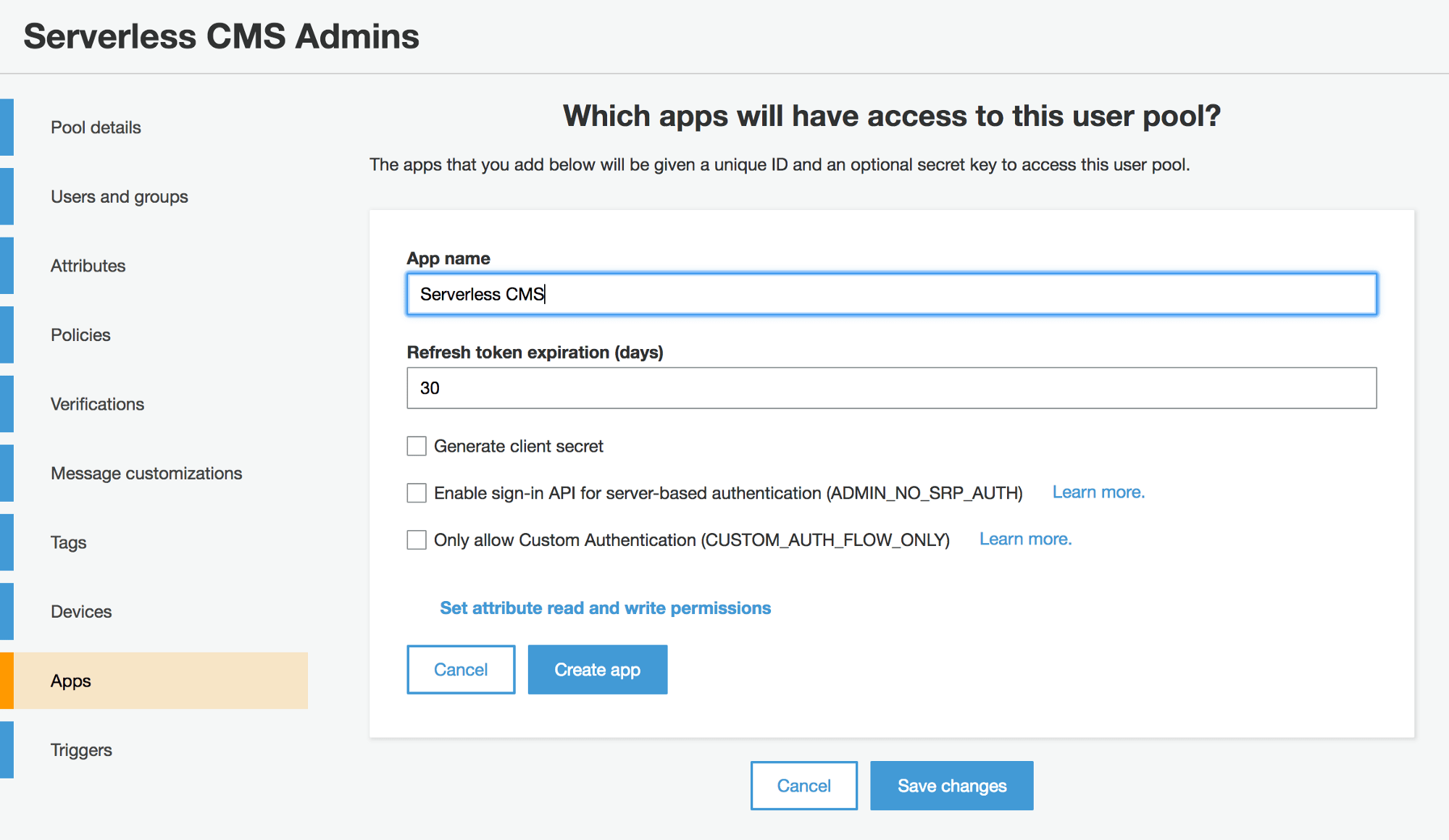The height and width of the screenshot is (840, 1449).
Task: Toggle CUSTOM_AUTH_FLOW_ONLY checkbox
Action: [x=417, y=540]
